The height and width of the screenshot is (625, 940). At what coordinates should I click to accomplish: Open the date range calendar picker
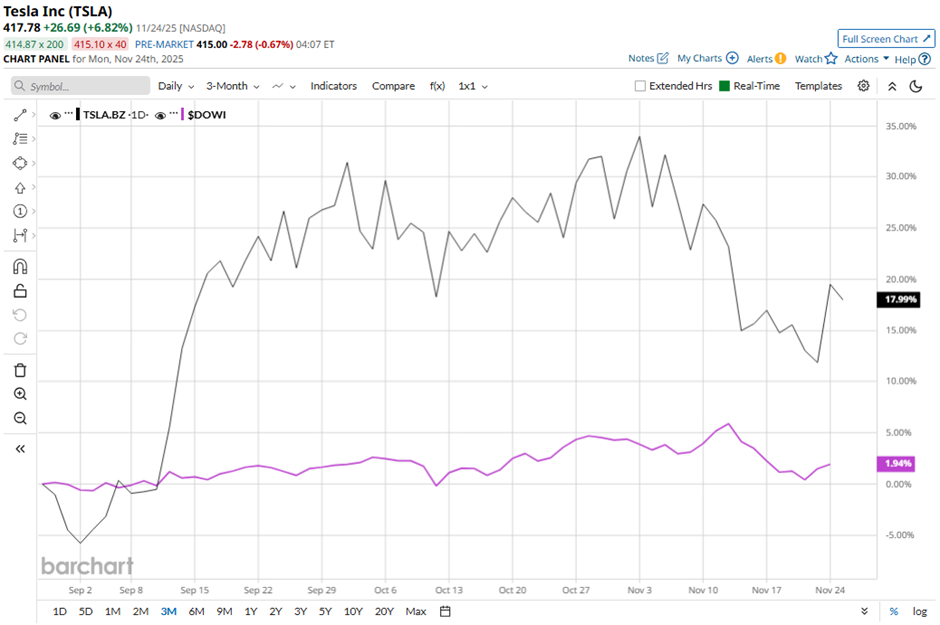[445, 611]
